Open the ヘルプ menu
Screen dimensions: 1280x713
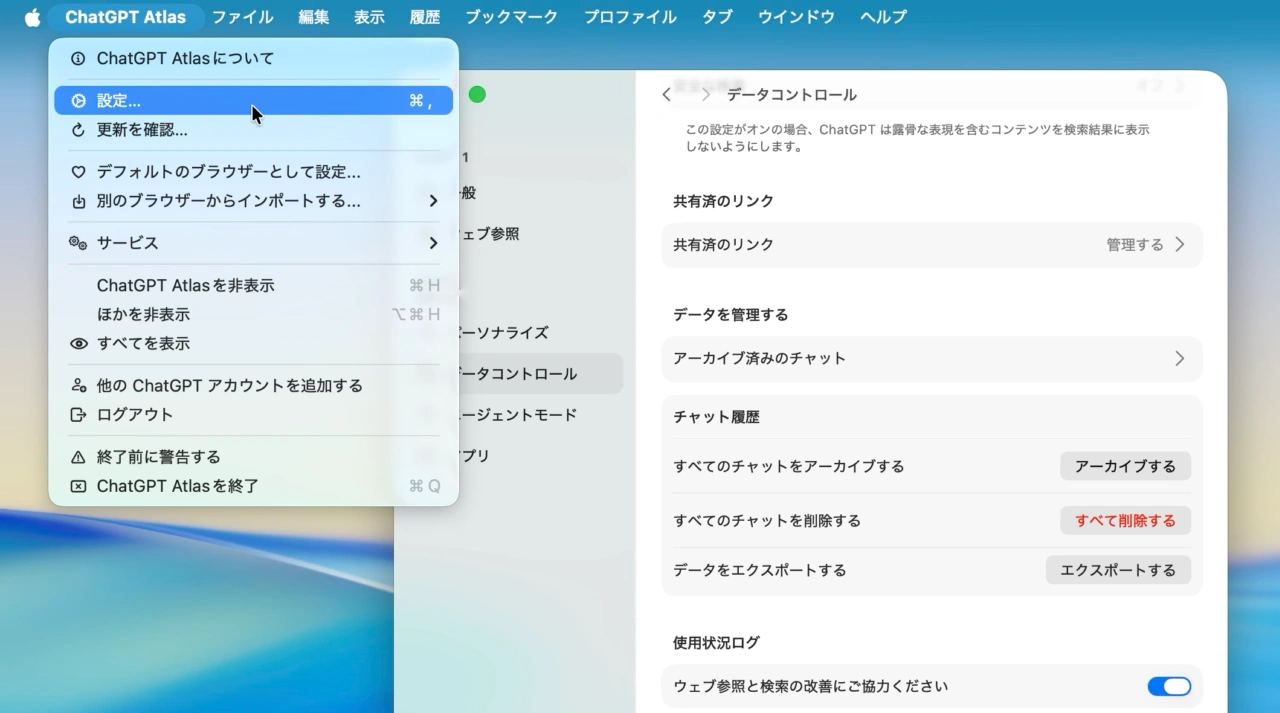(883, 17)
